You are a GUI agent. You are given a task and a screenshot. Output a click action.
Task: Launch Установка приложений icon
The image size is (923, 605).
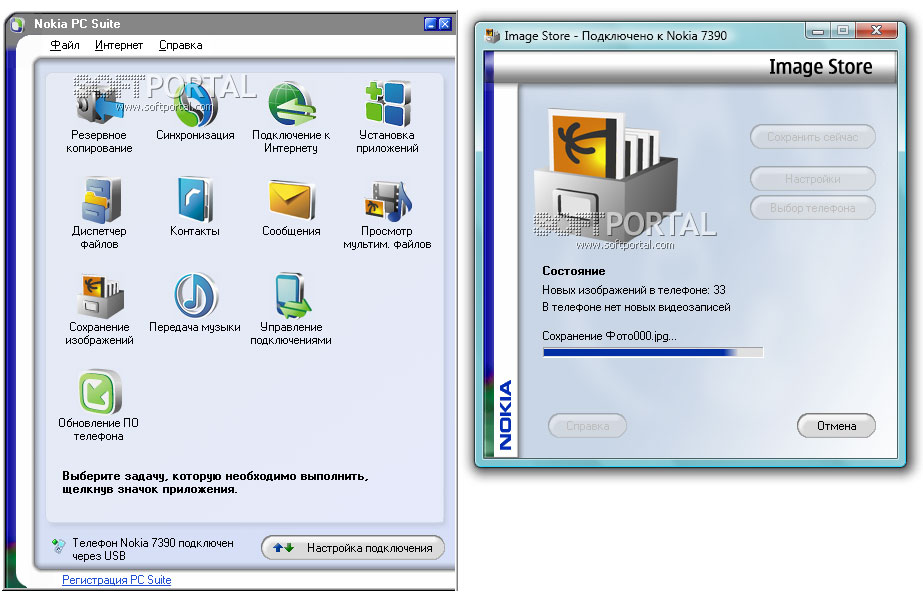[387, 105]
